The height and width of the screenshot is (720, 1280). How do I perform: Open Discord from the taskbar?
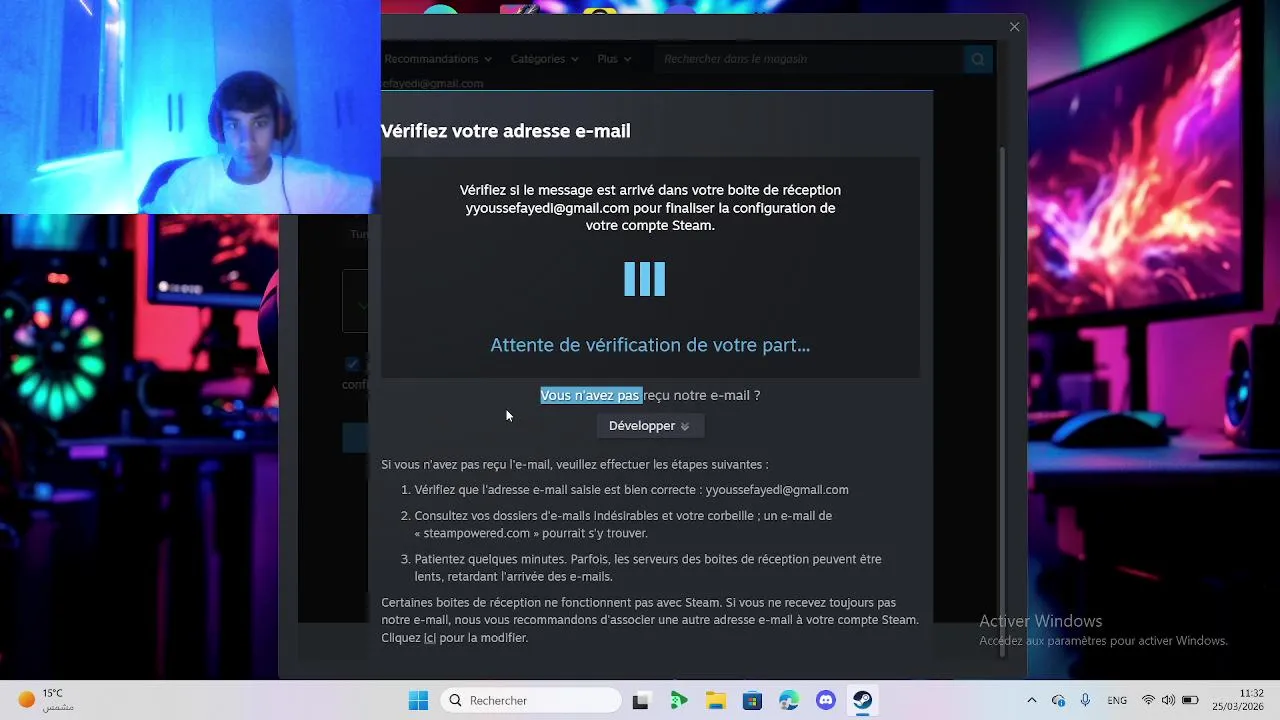pyautogui.click(x=826, y=700)
